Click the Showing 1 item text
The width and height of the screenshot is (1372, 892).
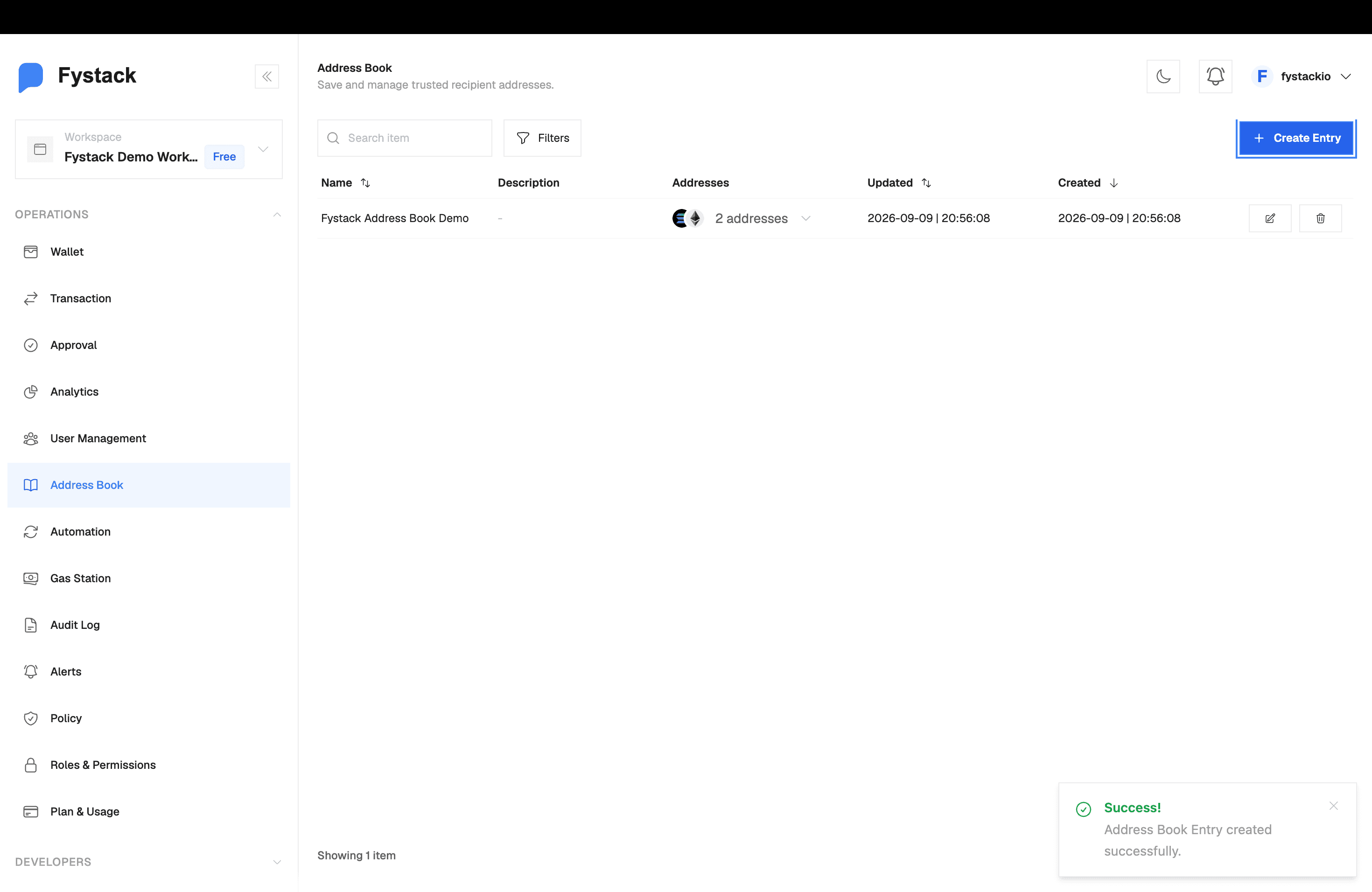(x=356, y=856)
